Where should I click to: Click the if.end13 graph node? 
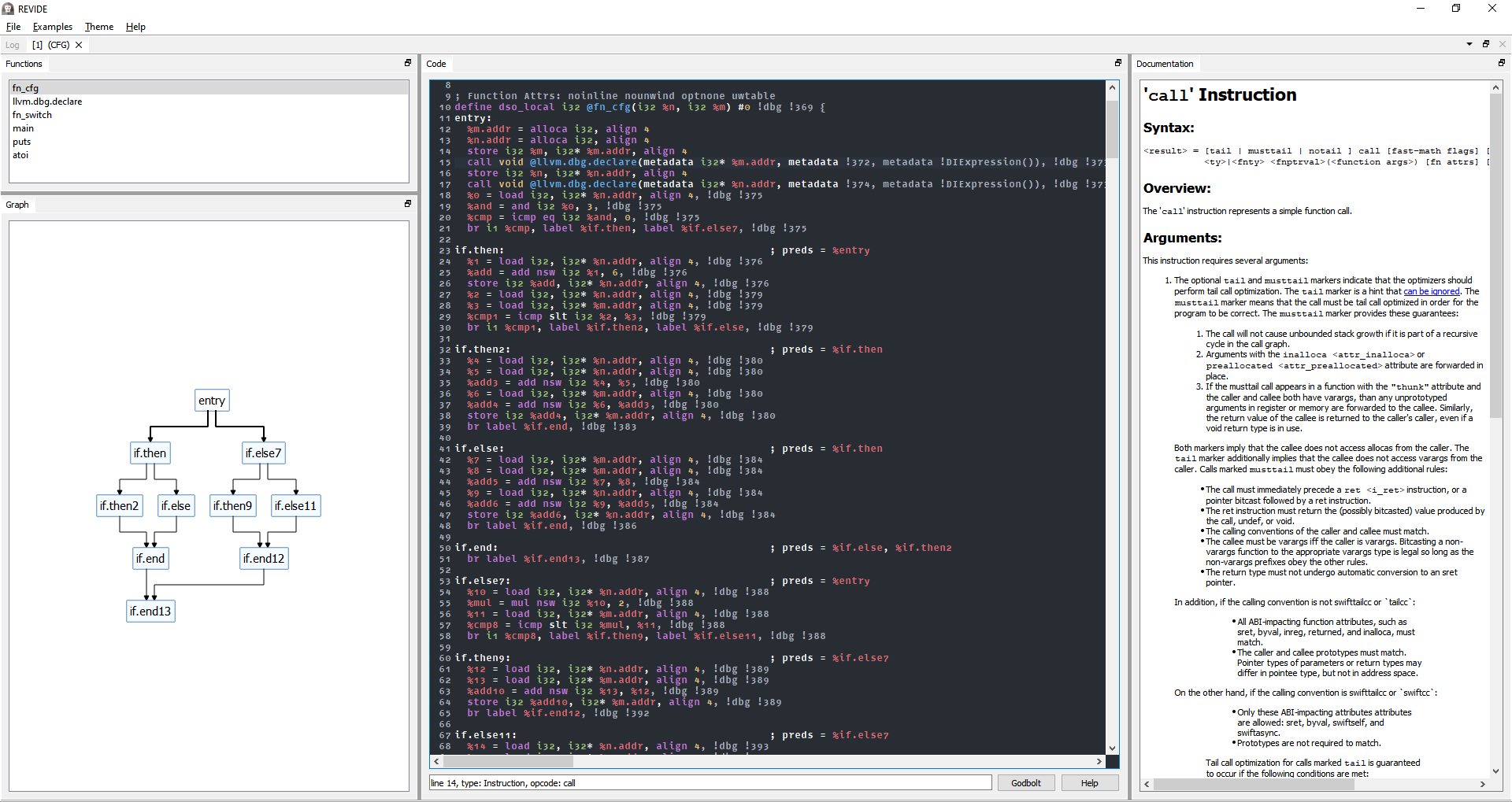150,612
